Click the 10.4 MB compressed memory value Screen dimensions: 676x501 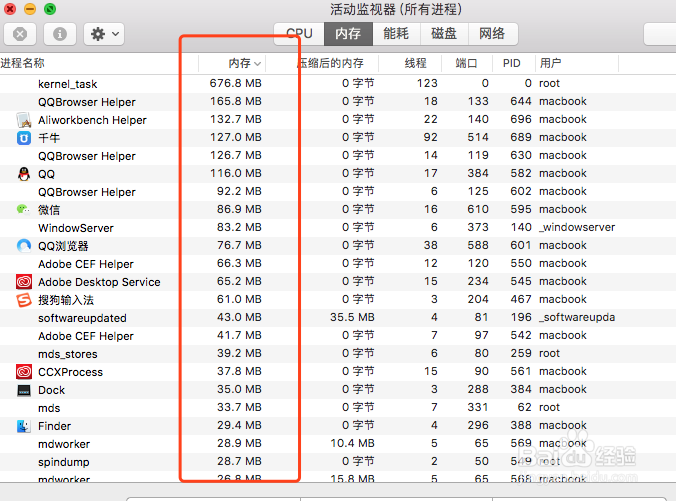[352, 443]
